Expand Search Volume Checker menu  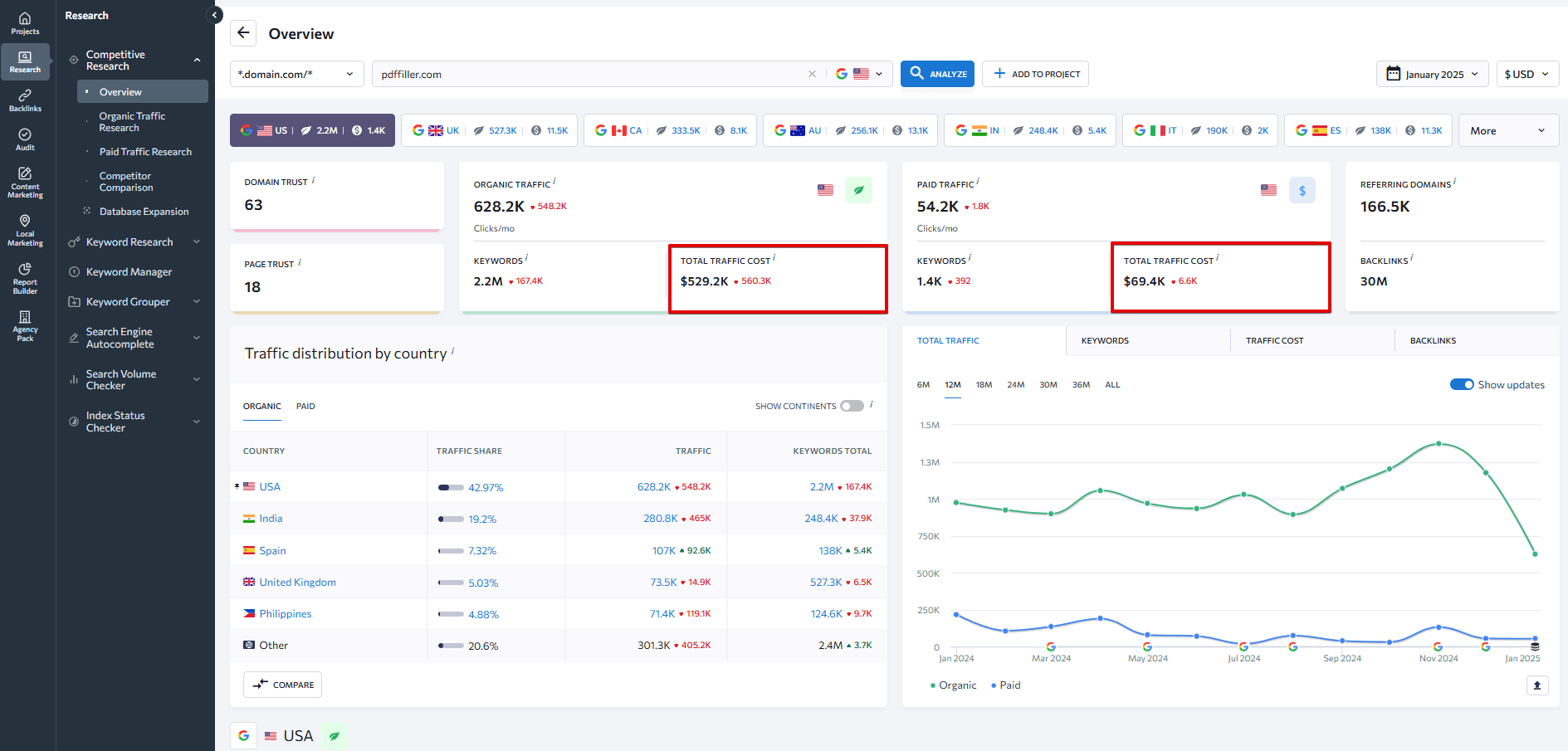tap(197, 380)
